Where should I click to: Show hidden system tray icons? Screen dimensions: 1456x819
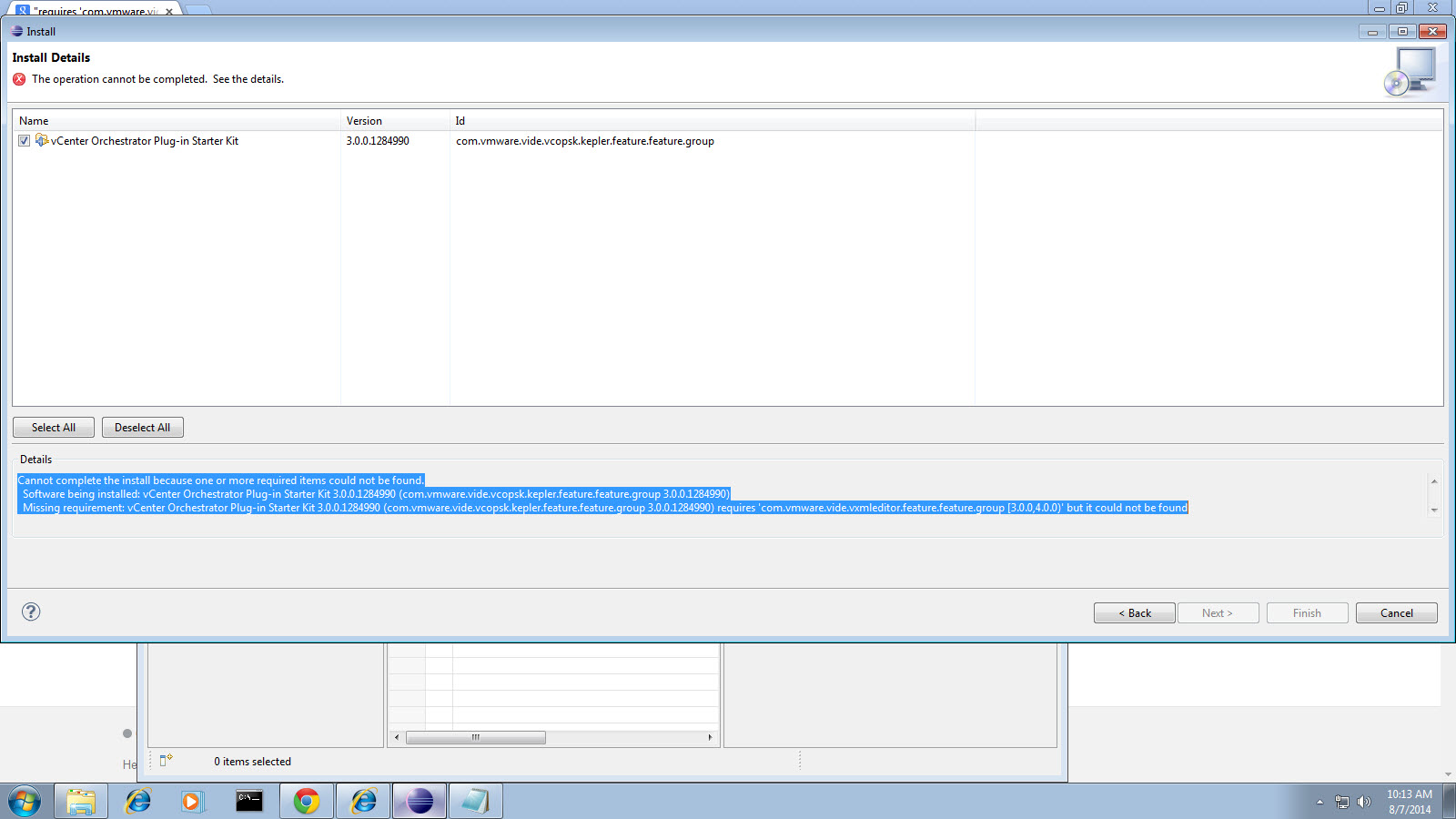click(x=1319, y=802)
